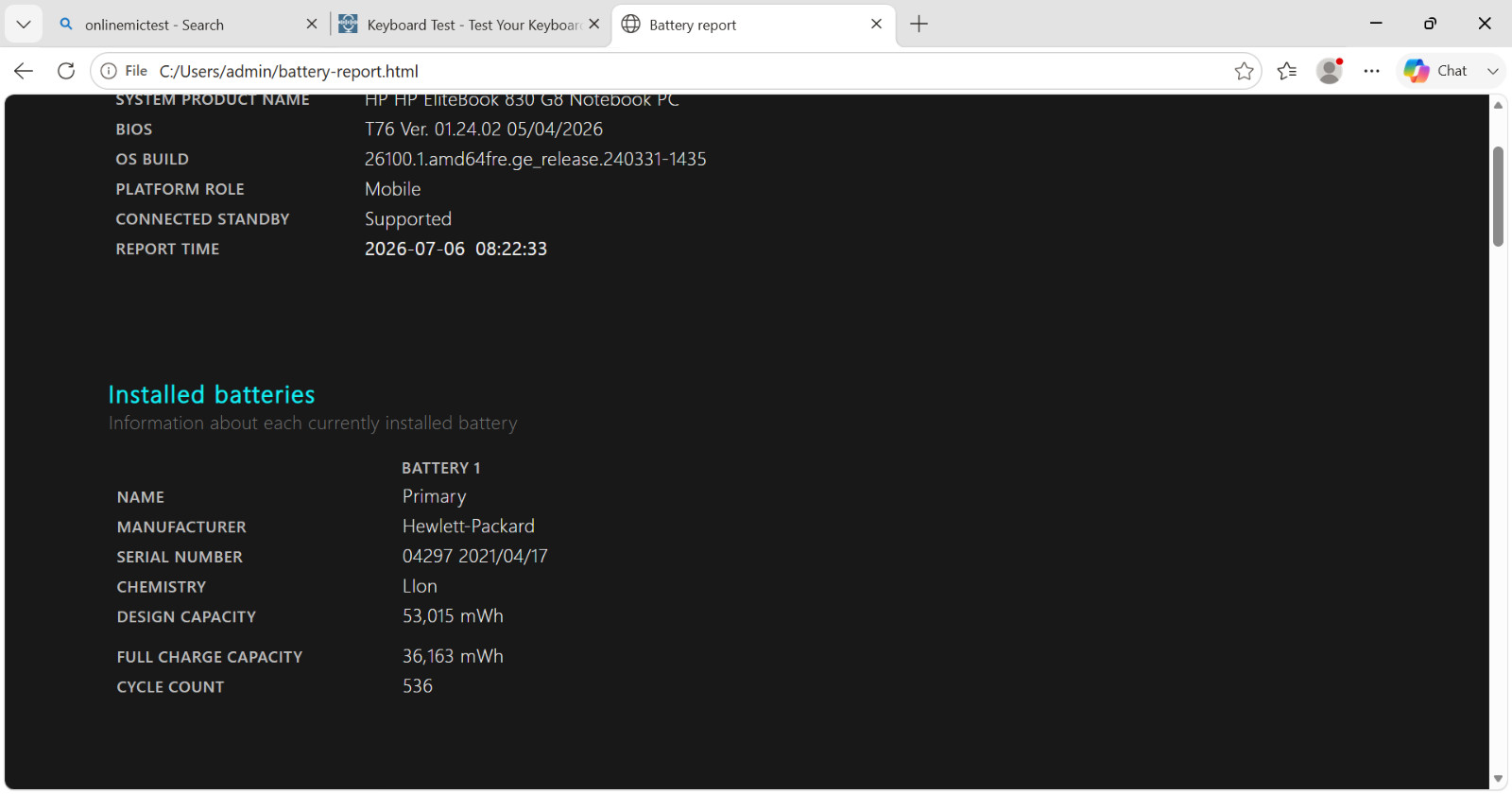Add this page to favorites
This screenshot has width=1512, height=794.
(x=1244, y=71)
